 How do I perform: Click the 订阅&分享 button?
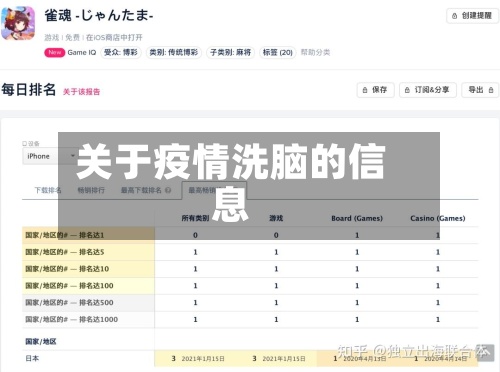(x=428, y=90)
